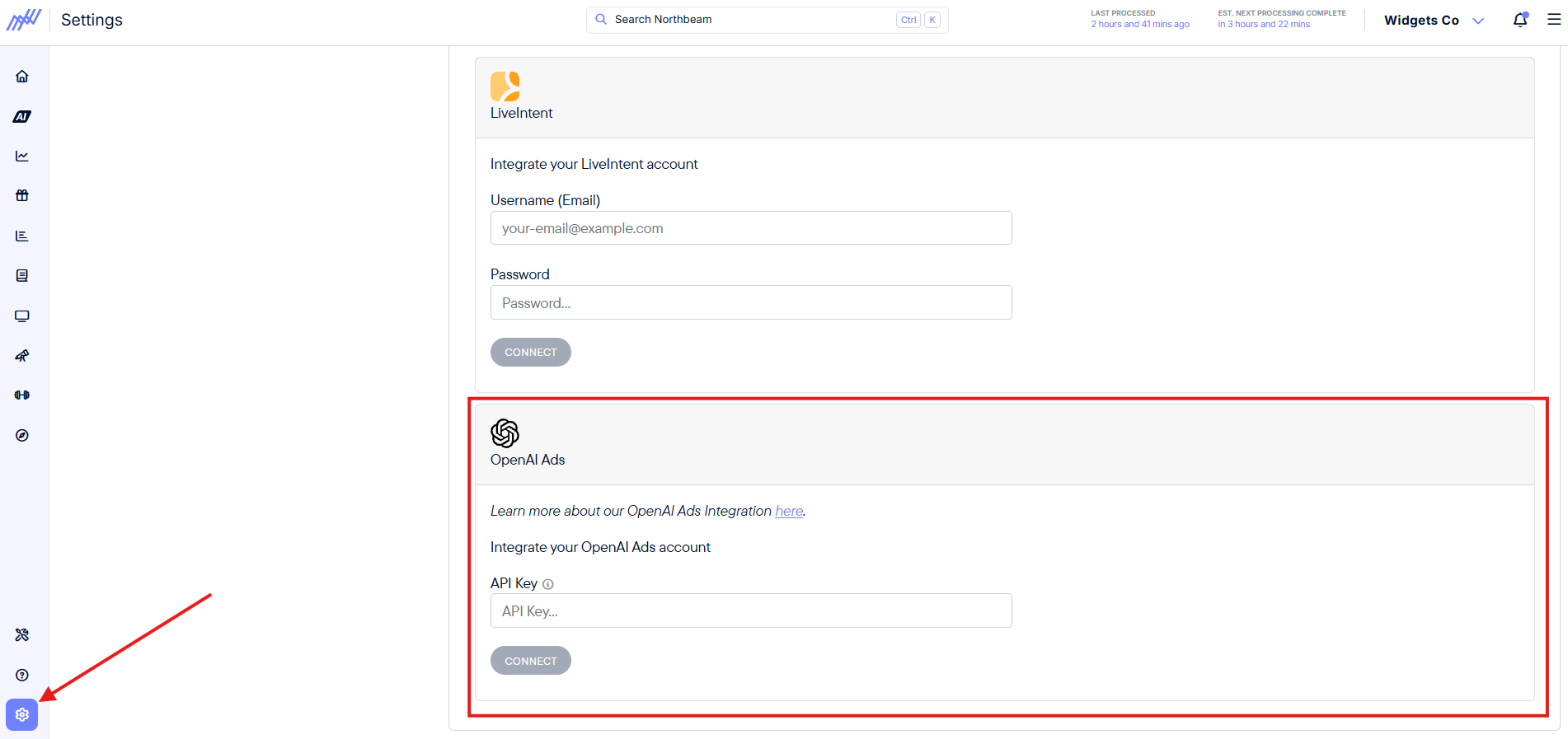The width and height of the screenshot is (1568, 739).
Task: Open the line chart analytics icon
Action: coord(22,156)
